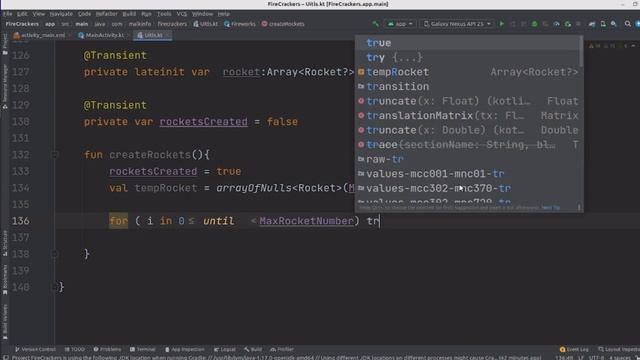Pick truncate(x: Float) completion suggestion
The image size is (640, 360).
coord(467,101)
